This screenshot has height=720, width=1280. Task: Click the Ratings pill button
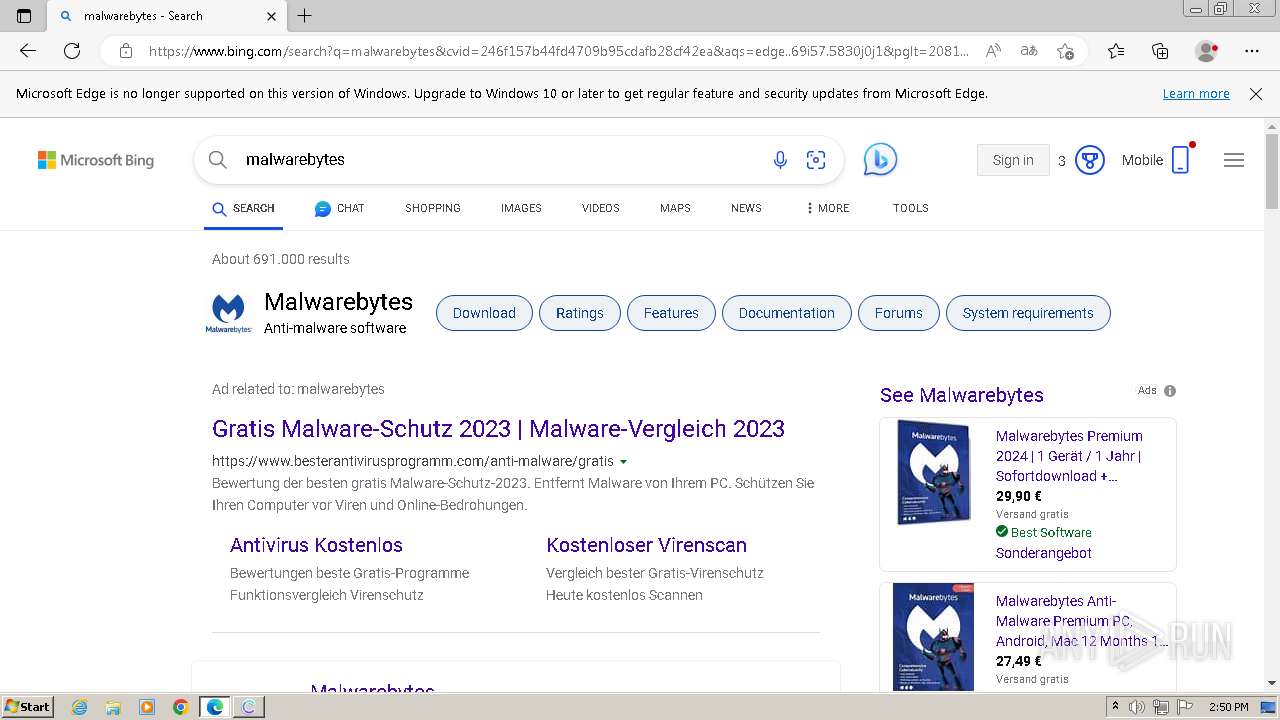coord(580,313)
